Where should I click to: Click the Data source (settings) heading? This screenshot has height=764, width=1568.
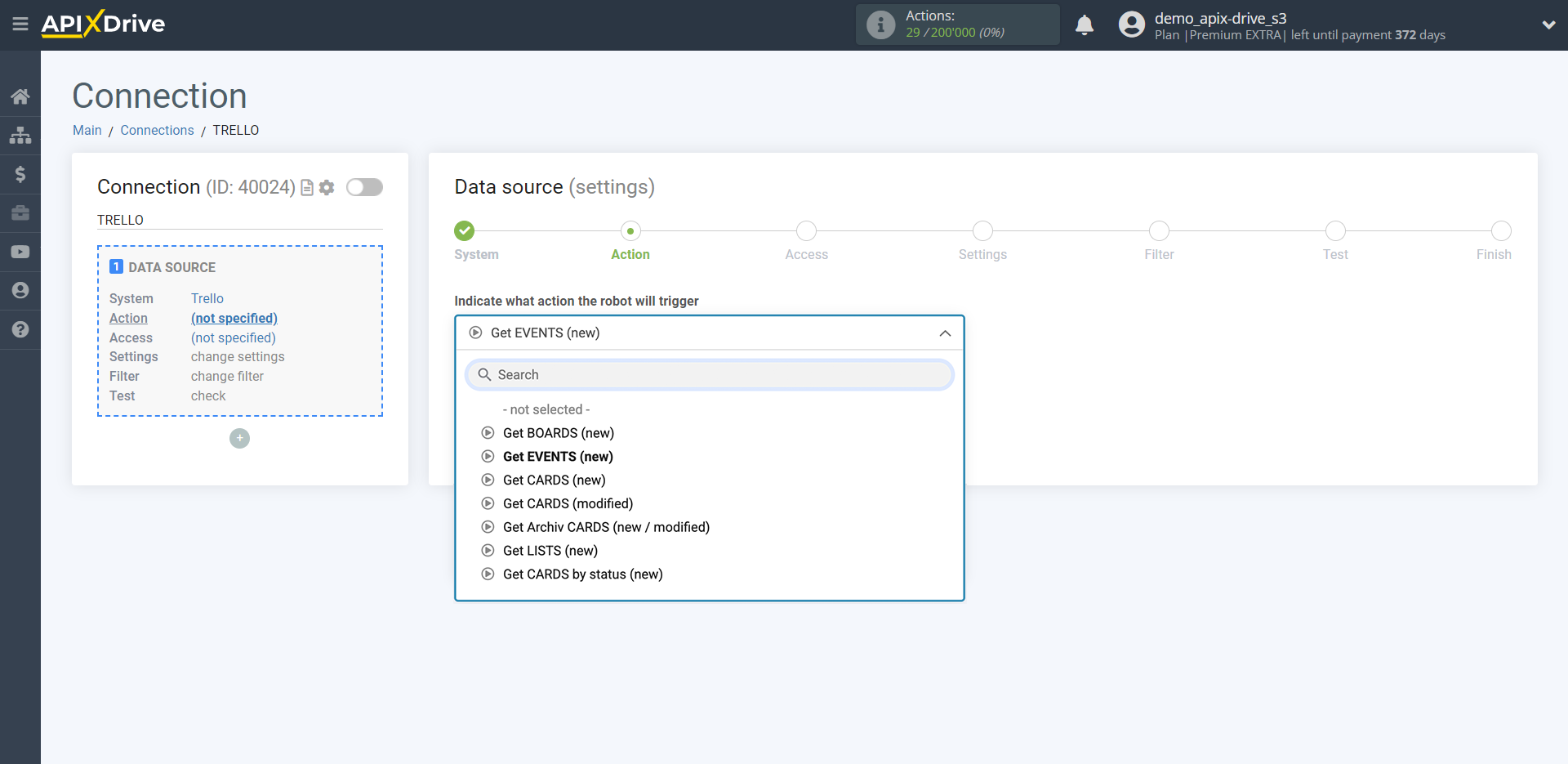pos(555,187)
